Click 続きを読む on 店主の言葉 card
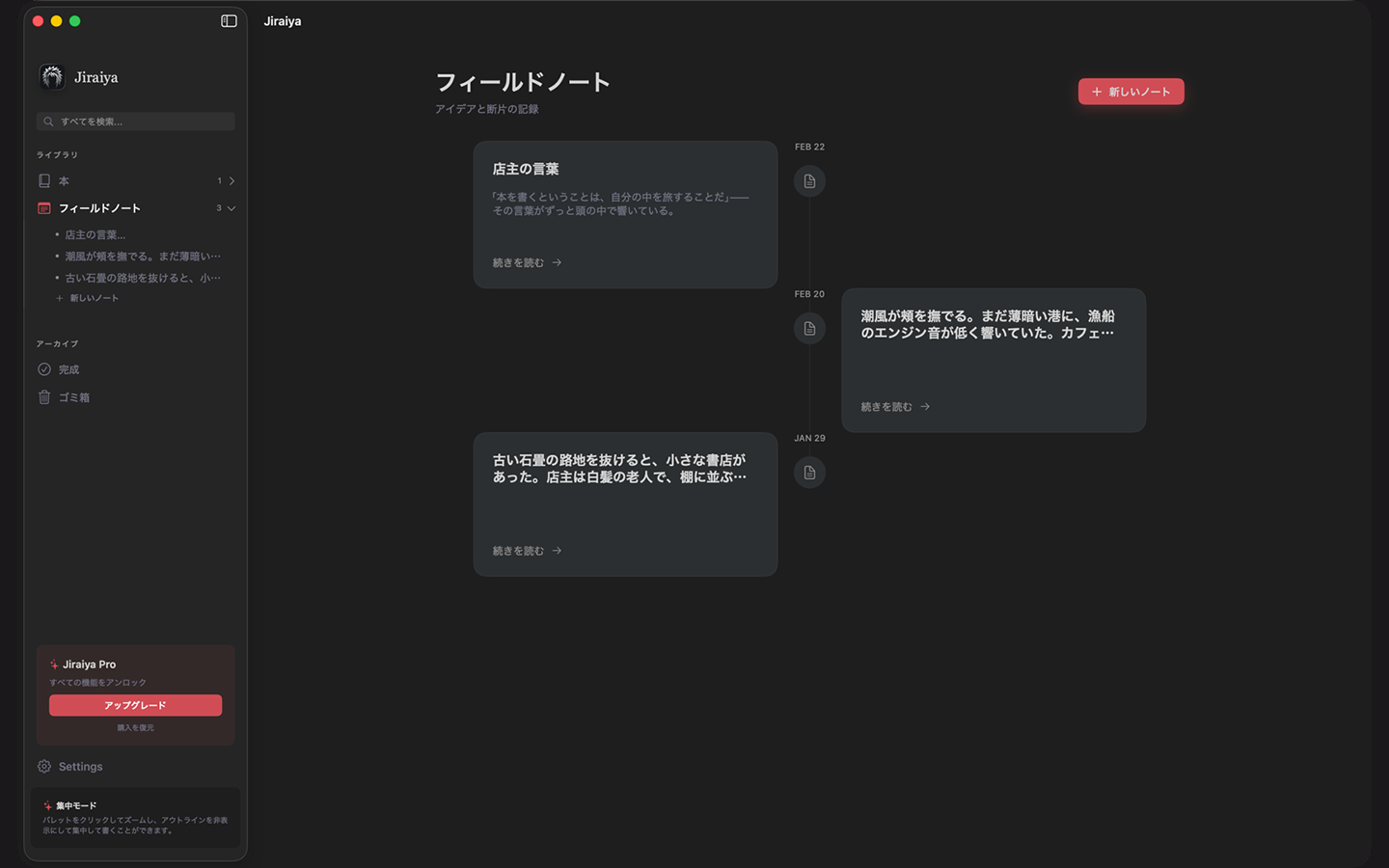 527,262
